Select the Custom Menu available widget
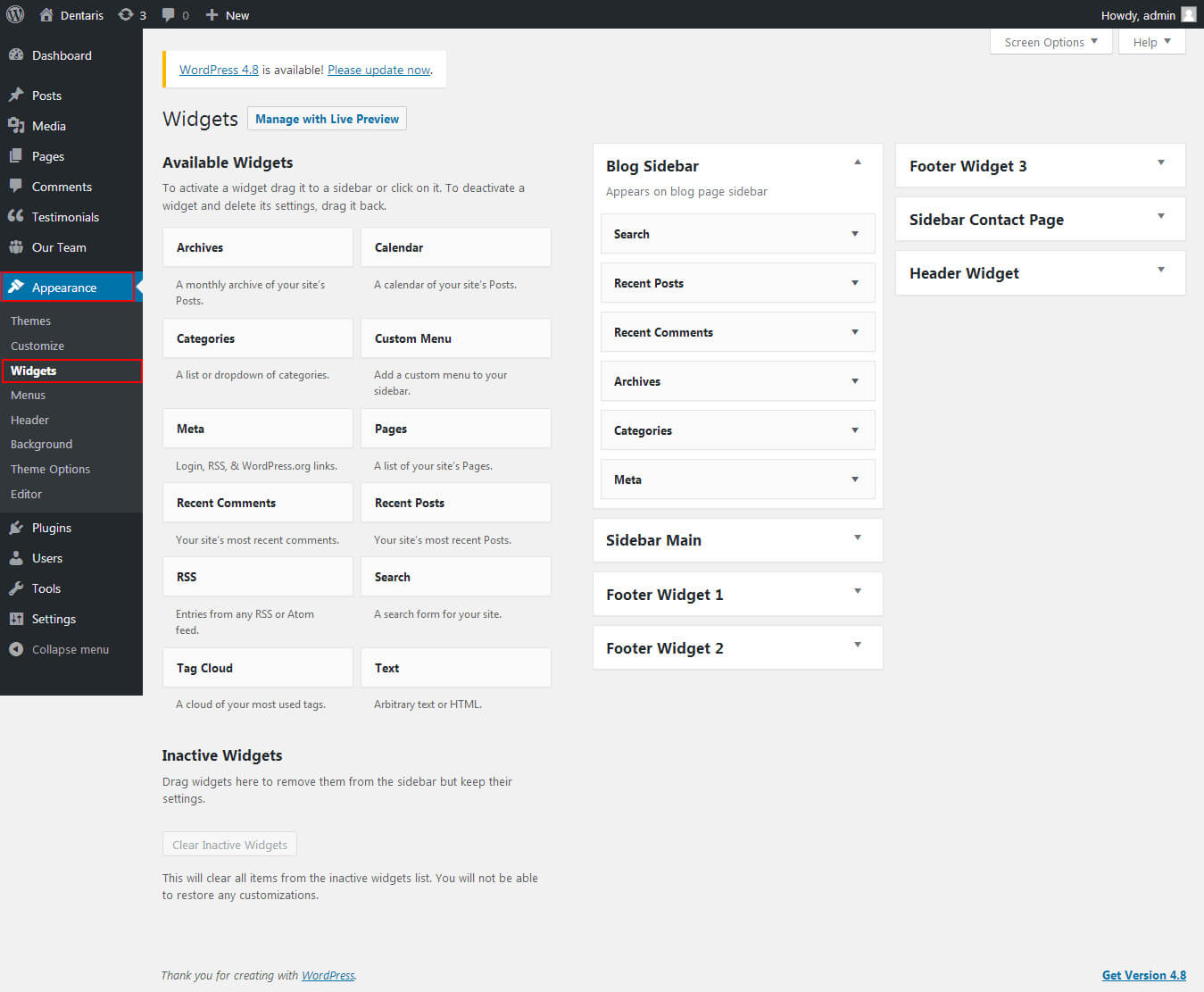The image size is (1204, 992). pos(456,338)
